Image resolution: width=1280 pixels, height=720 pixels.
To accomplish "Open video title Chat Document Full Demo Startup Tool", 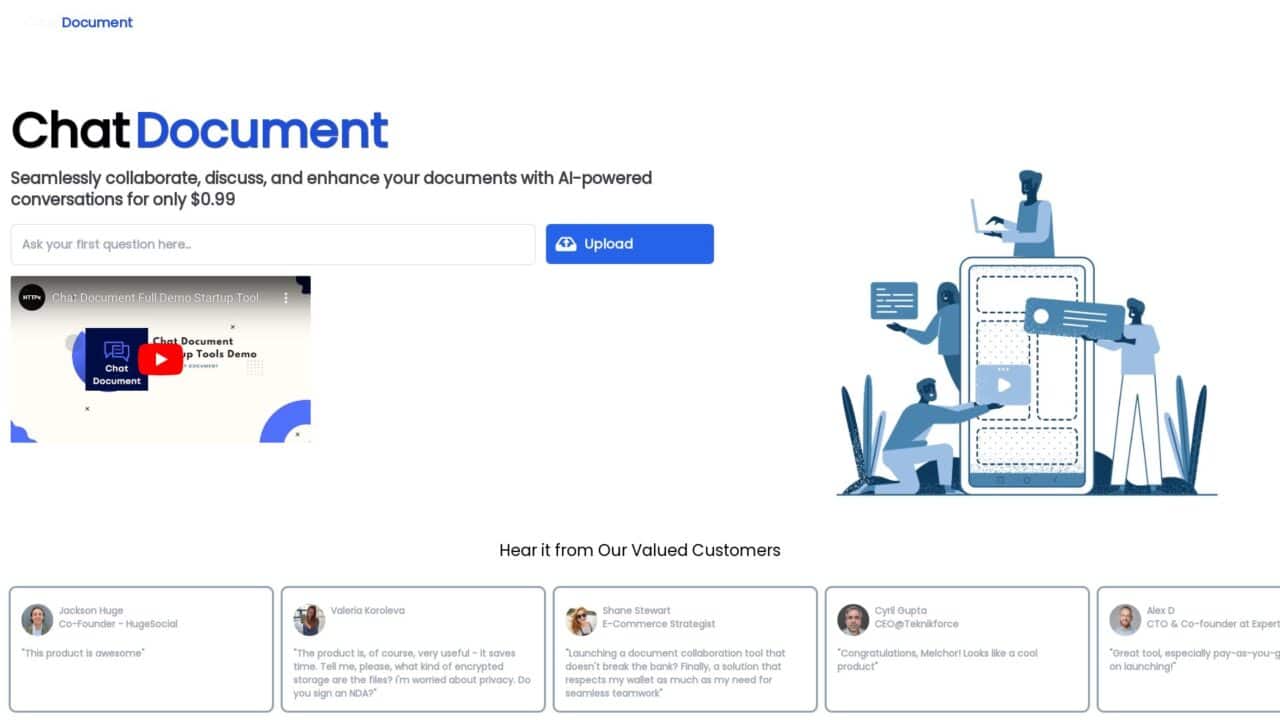I will (154, 297).
